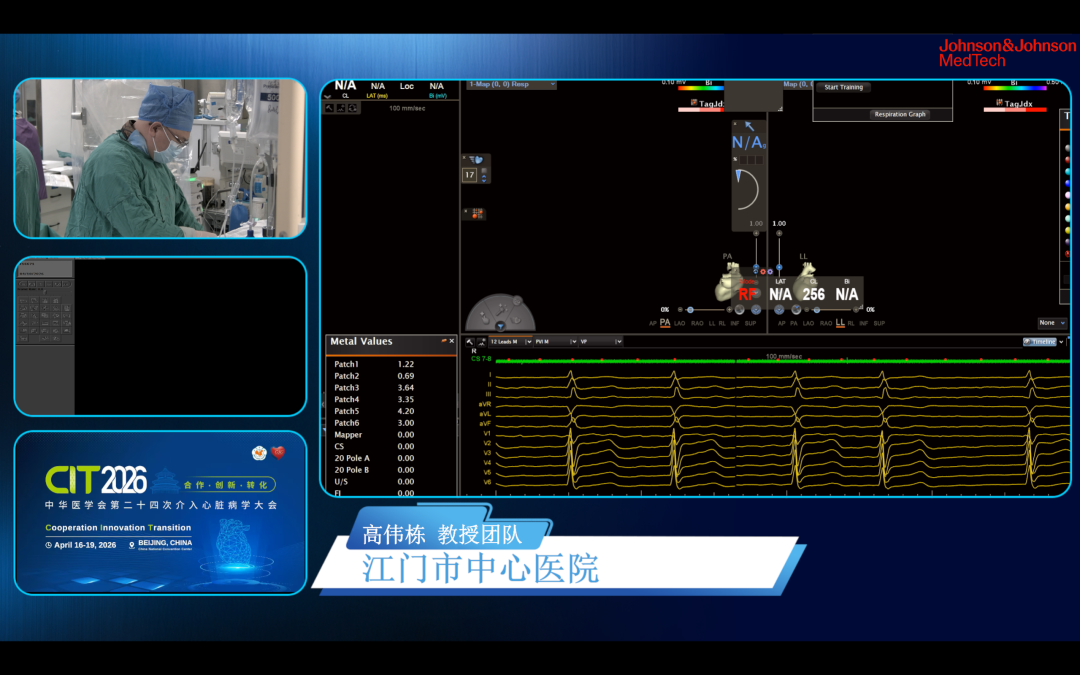The width and height of the screenshot is (1080, 675).
Task: Click the first tool icon under CL readout
Action: click(x=329, y=107)
